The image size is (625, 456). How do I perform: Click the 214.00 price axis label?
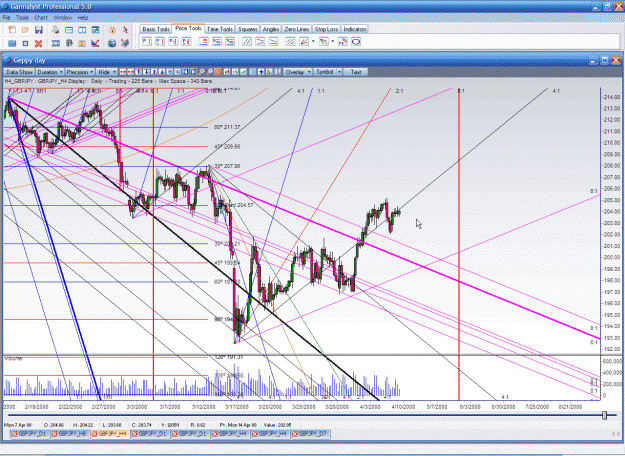coord(611,97)
